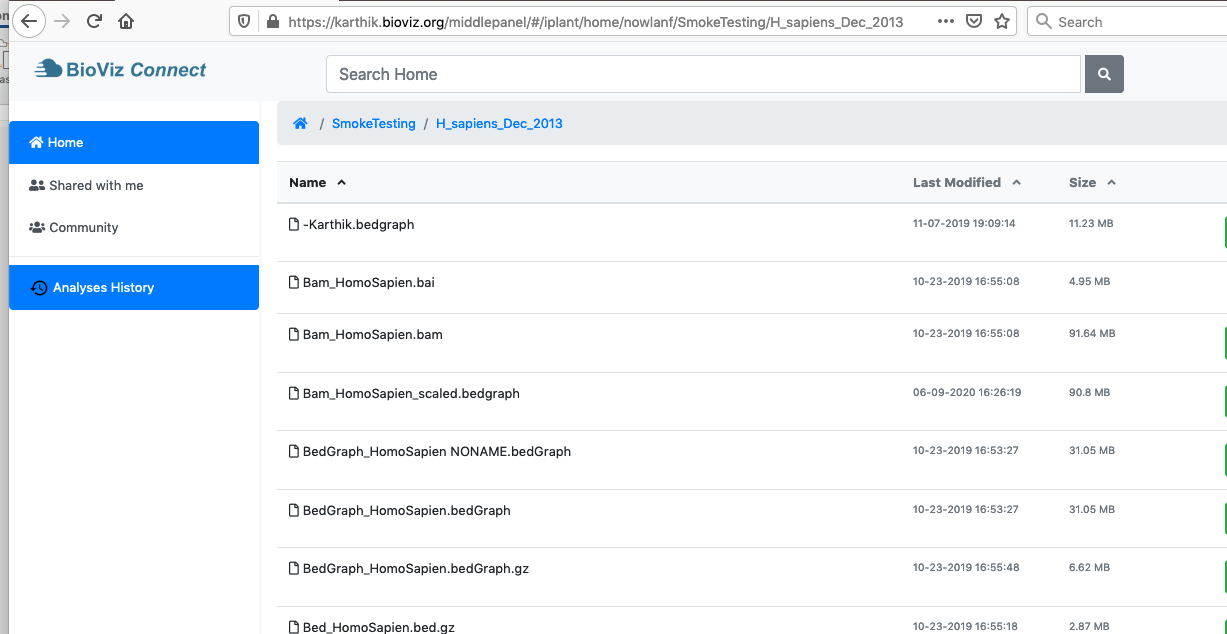Select the Bam_HomoSapien.bam file row
1227x634 pixels.
372,335
